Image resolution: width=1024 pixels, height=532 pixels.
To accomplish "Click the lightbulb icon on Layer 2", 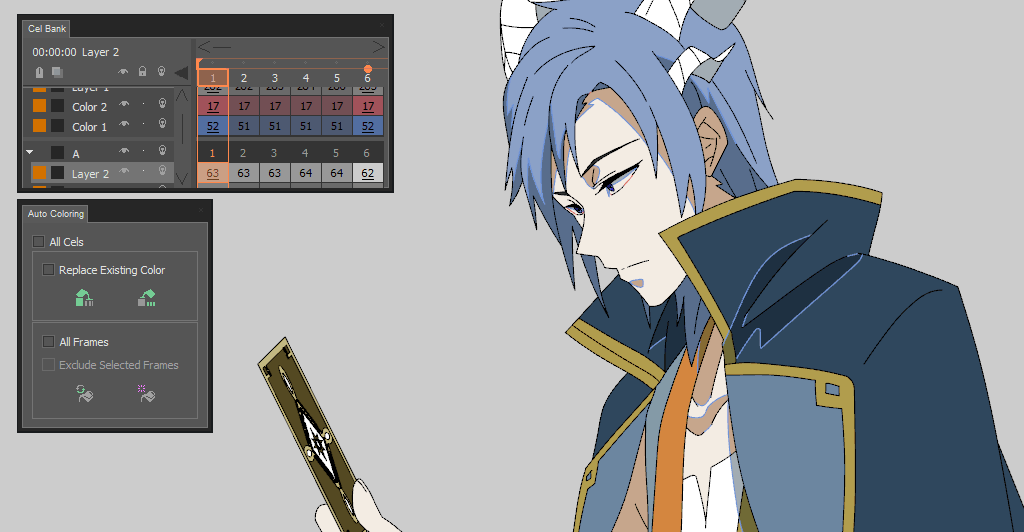I will pyautogui.click(x=163, y=171).
